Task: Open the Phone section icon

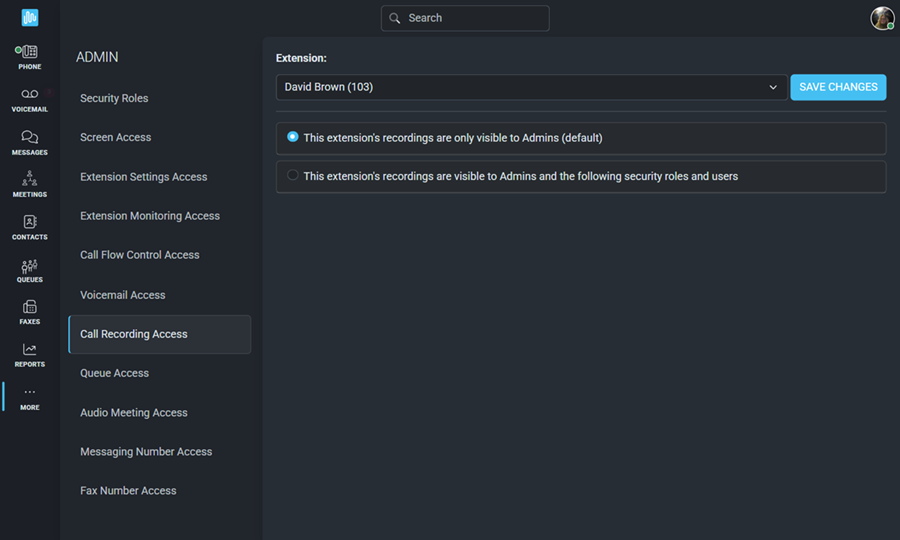Action: pyautogui.click(x=29, y=52)
